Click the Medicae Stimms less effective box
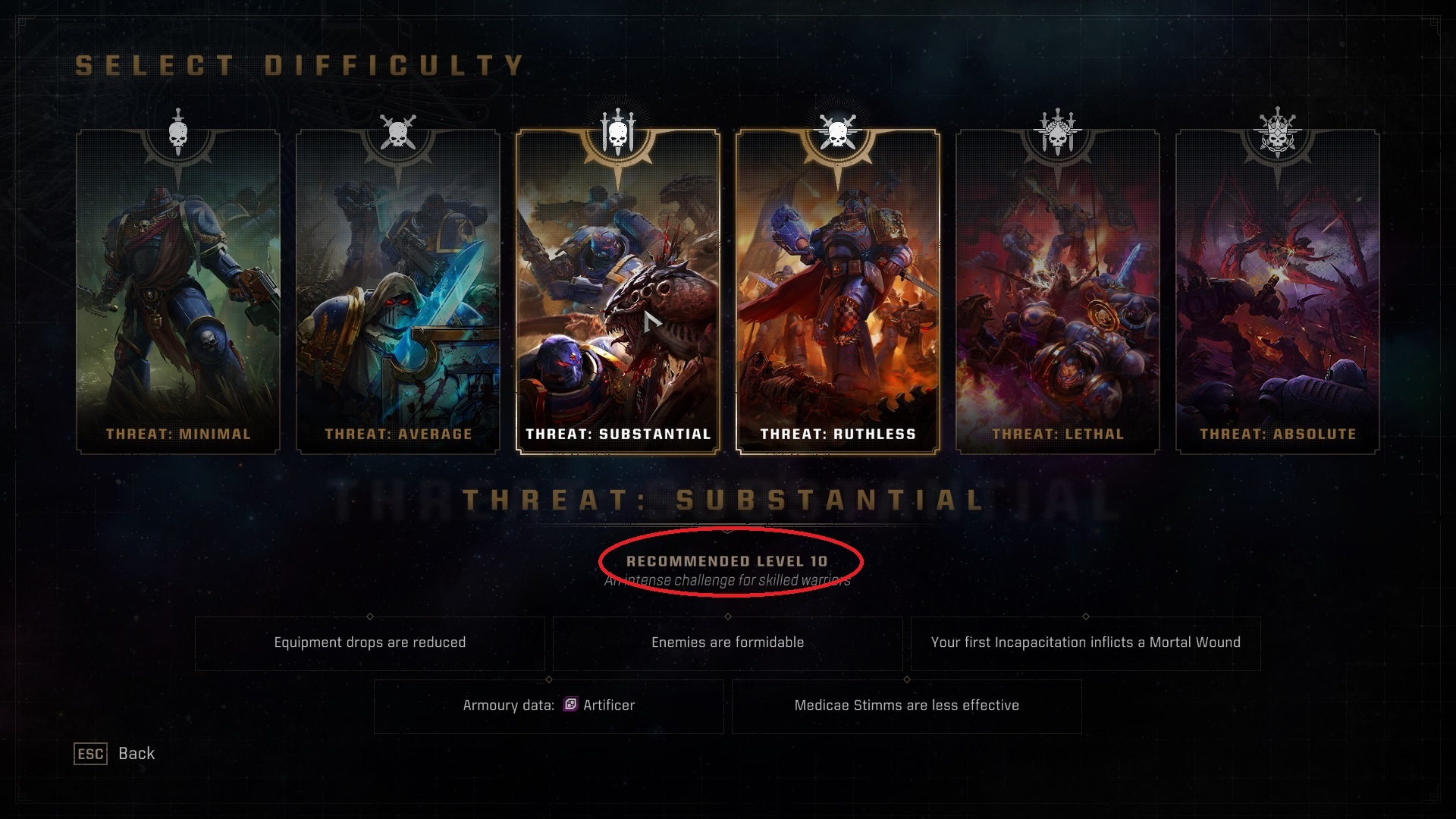The height and width of the screenshot is (819, 1456). (x=907, y=706)
